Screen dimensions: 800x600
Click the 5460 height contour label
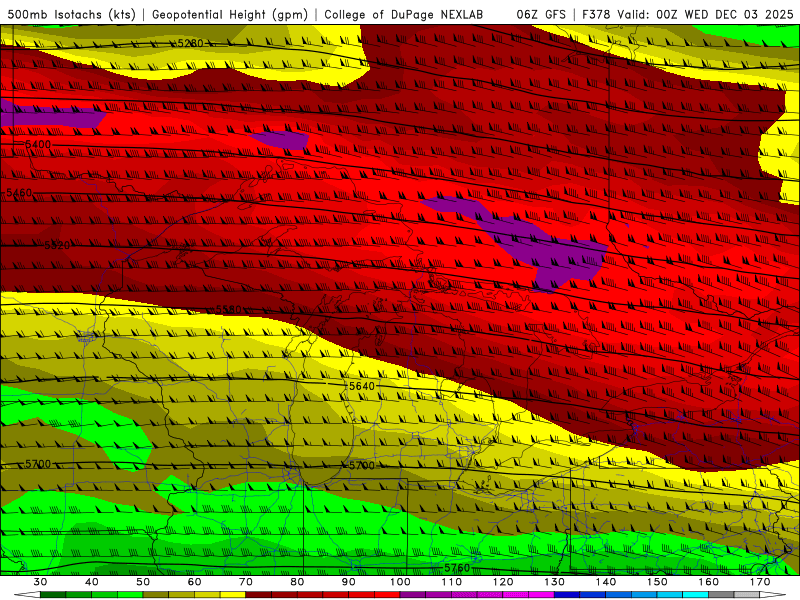pos(19,193)
